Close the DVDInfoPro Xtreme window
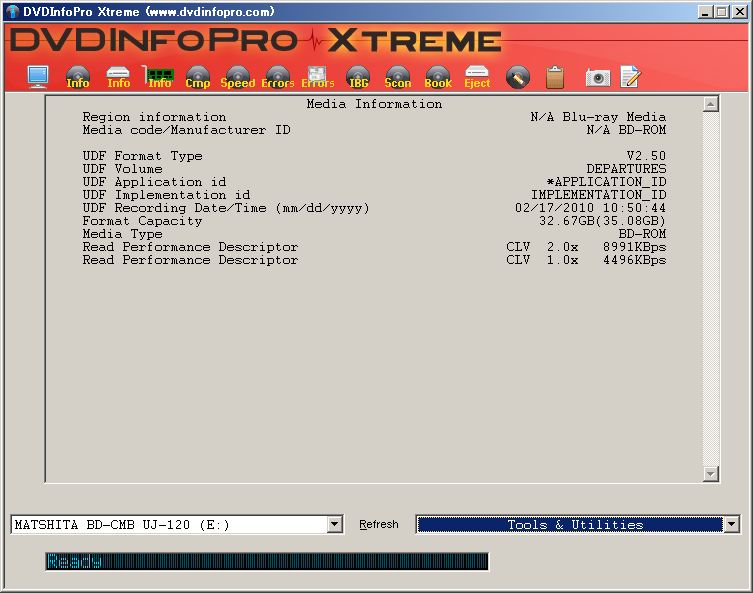This screenshot has width=753, height=593. (740, 12)
